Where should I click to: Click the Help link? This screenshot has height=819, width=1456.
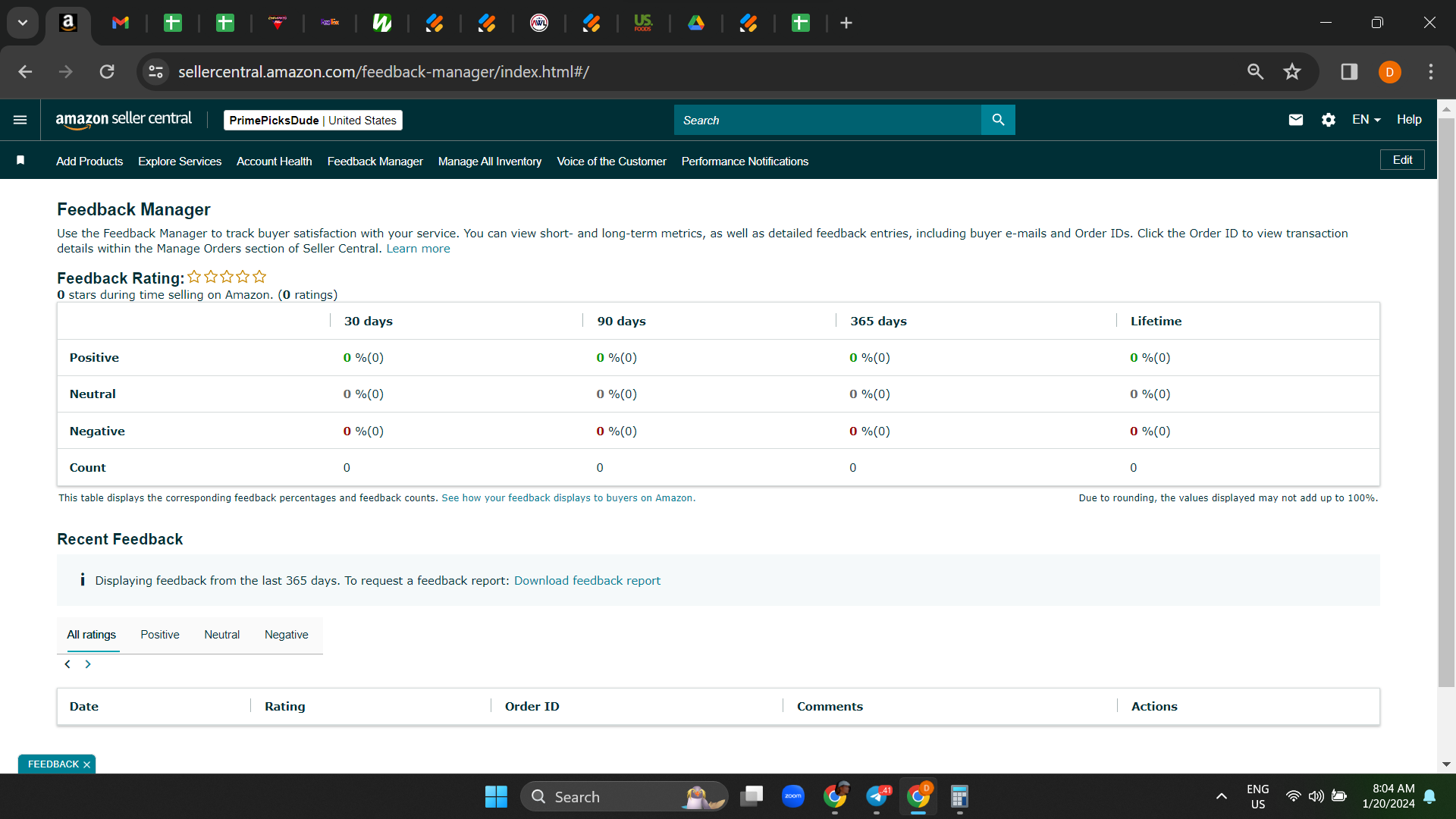pyautogui.click(x=1409, y=120)
